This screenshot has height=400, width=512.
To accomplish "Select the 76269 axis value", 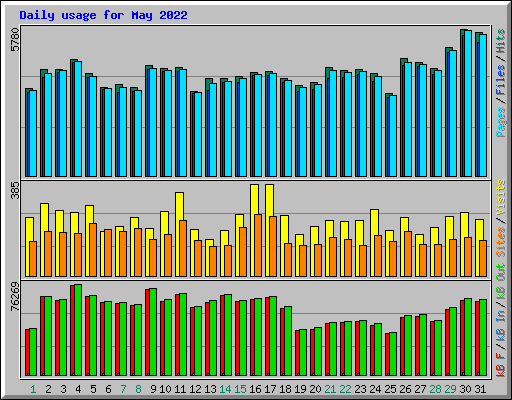I will click(15, 297).
